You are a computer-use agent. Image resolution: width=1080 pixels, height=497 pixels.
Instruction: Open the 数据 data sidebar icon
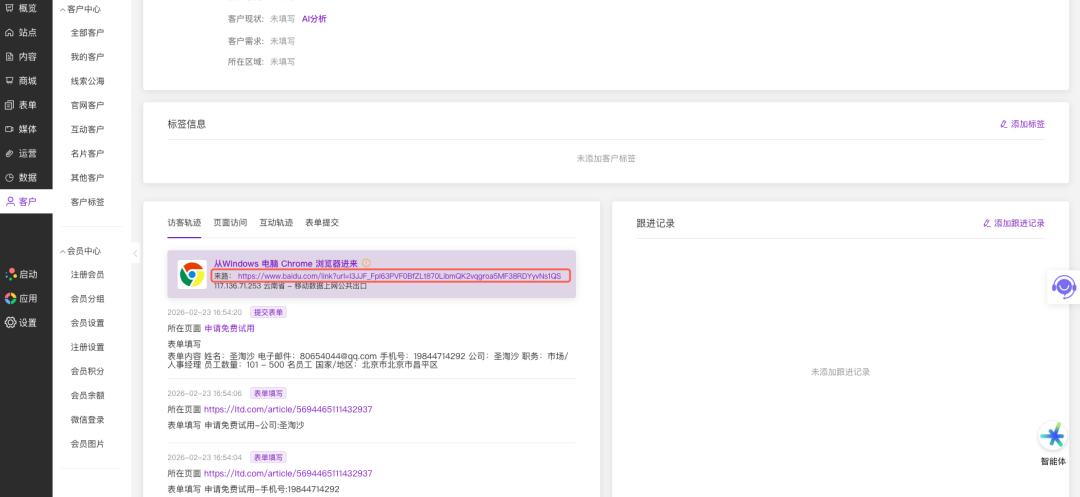pyautogui.click(x=10, y=177)
